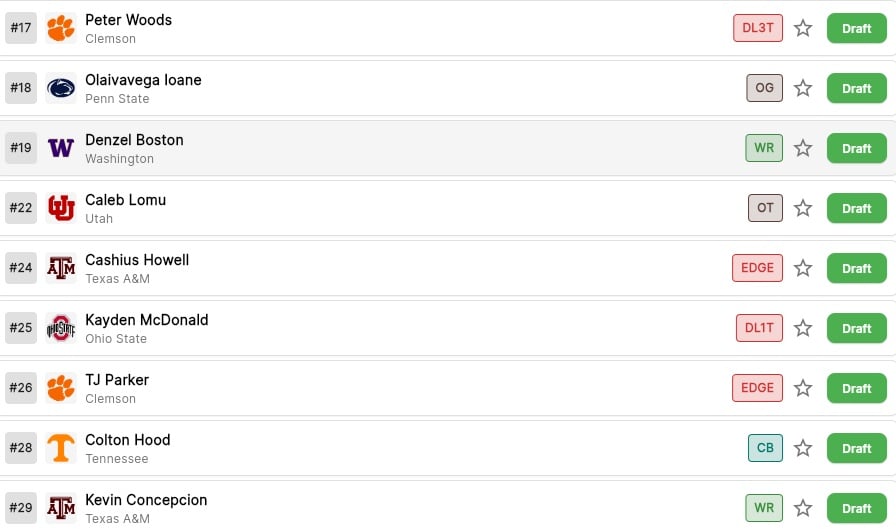Click the DL3T position badge

757,28
